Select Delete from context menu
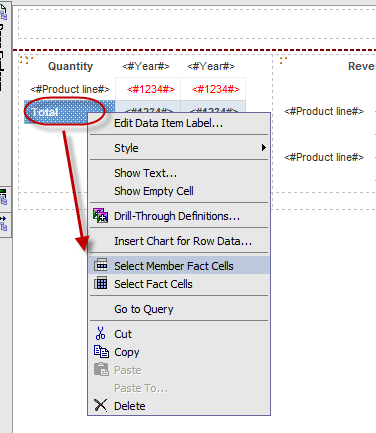 click(x=179, y=406)
